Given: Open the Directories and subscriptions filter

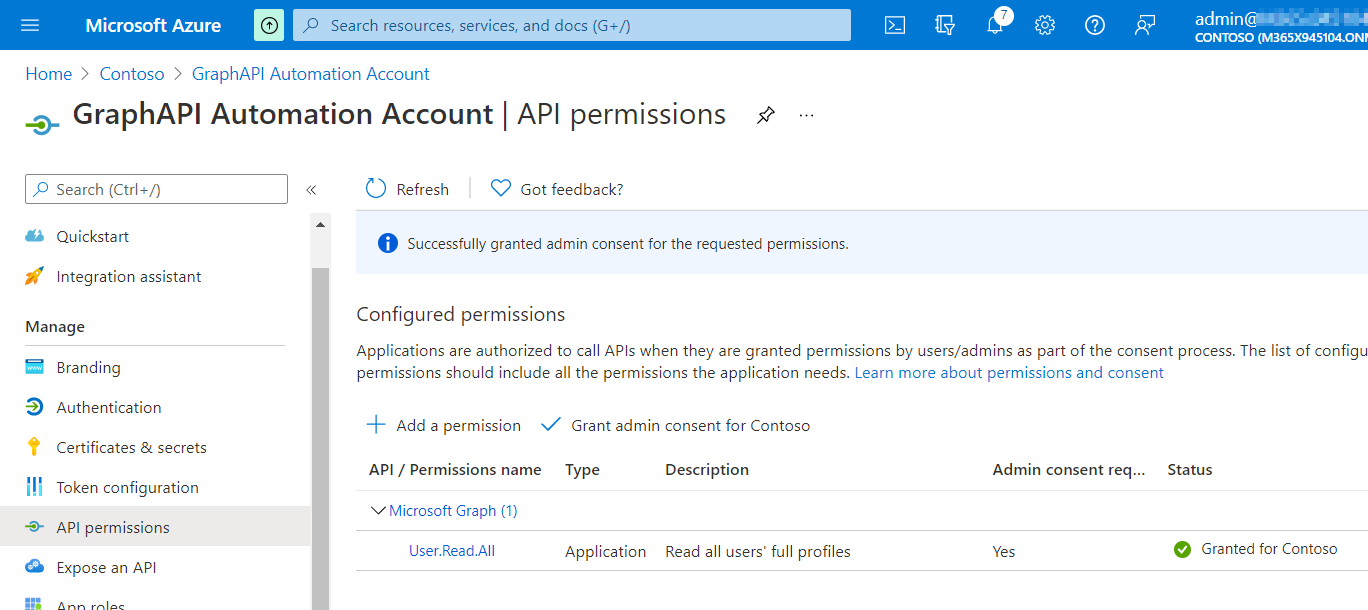Looking at the screenshot, I should [x=945, y=25].
